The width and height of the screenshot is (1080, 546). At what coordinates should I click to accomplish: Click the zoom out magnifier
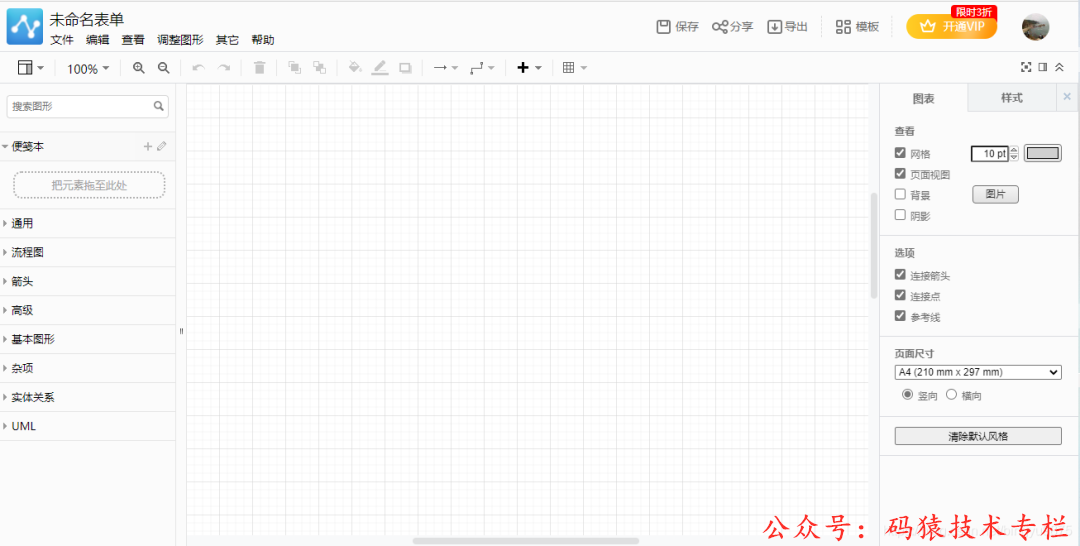pos(163,67)
